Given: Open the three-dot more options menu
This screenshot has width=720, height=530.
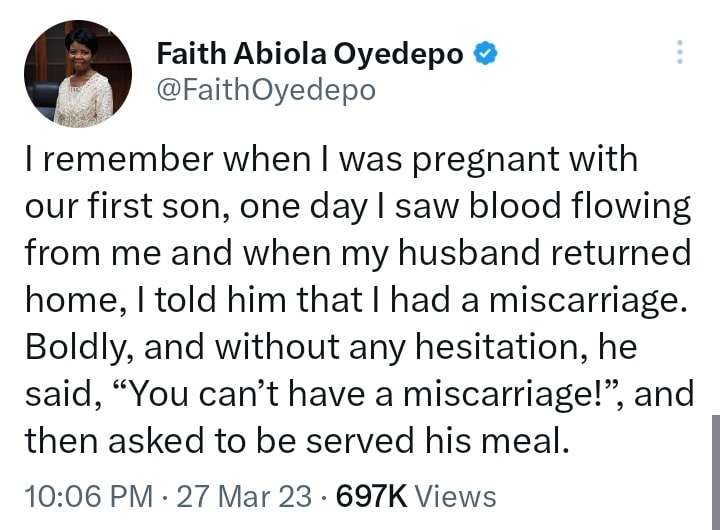Looking at the screenshot, I should (x=680, y=52).
